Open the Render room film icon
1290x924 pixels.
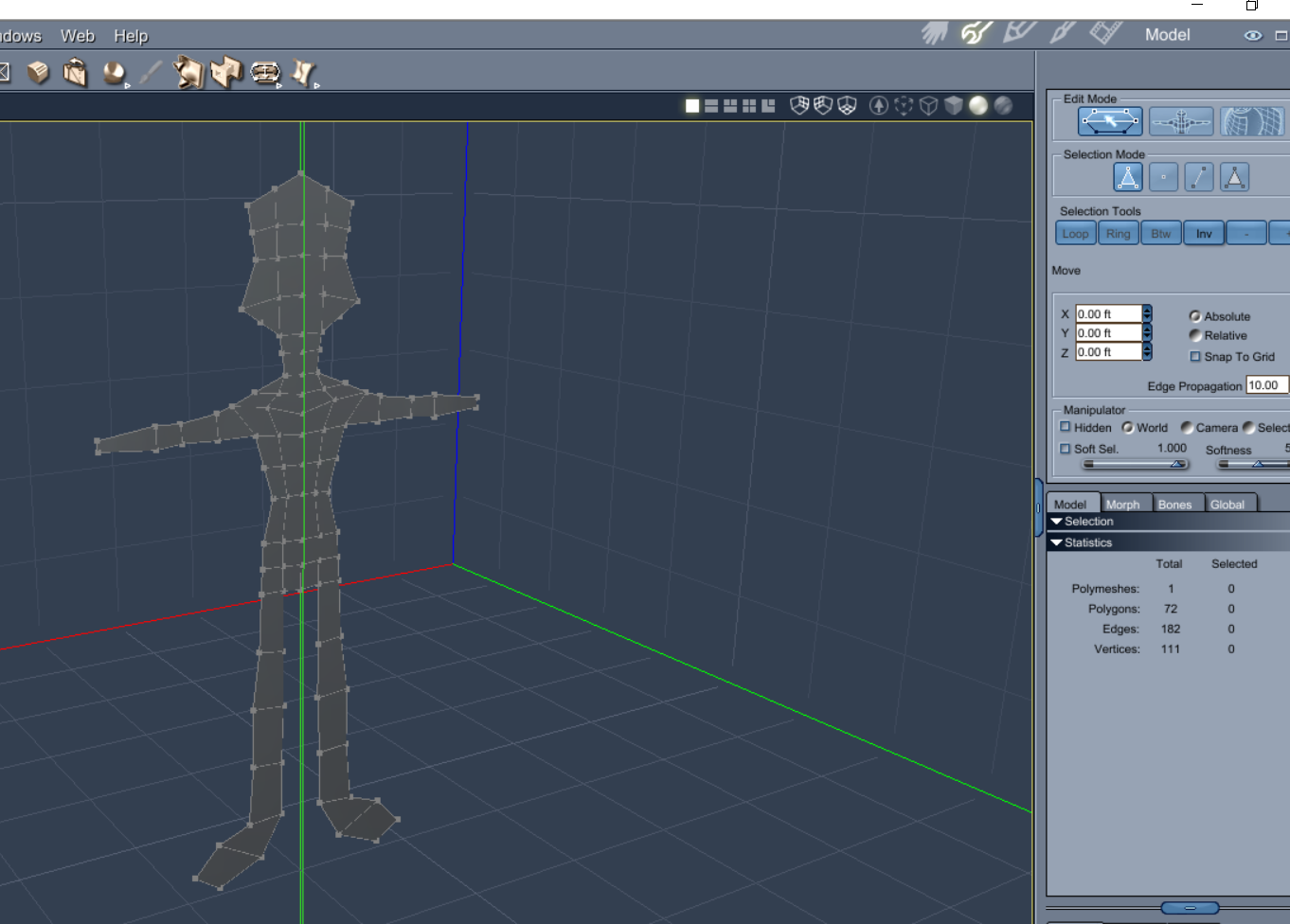pyautogui.click(x=1104, y=33)
